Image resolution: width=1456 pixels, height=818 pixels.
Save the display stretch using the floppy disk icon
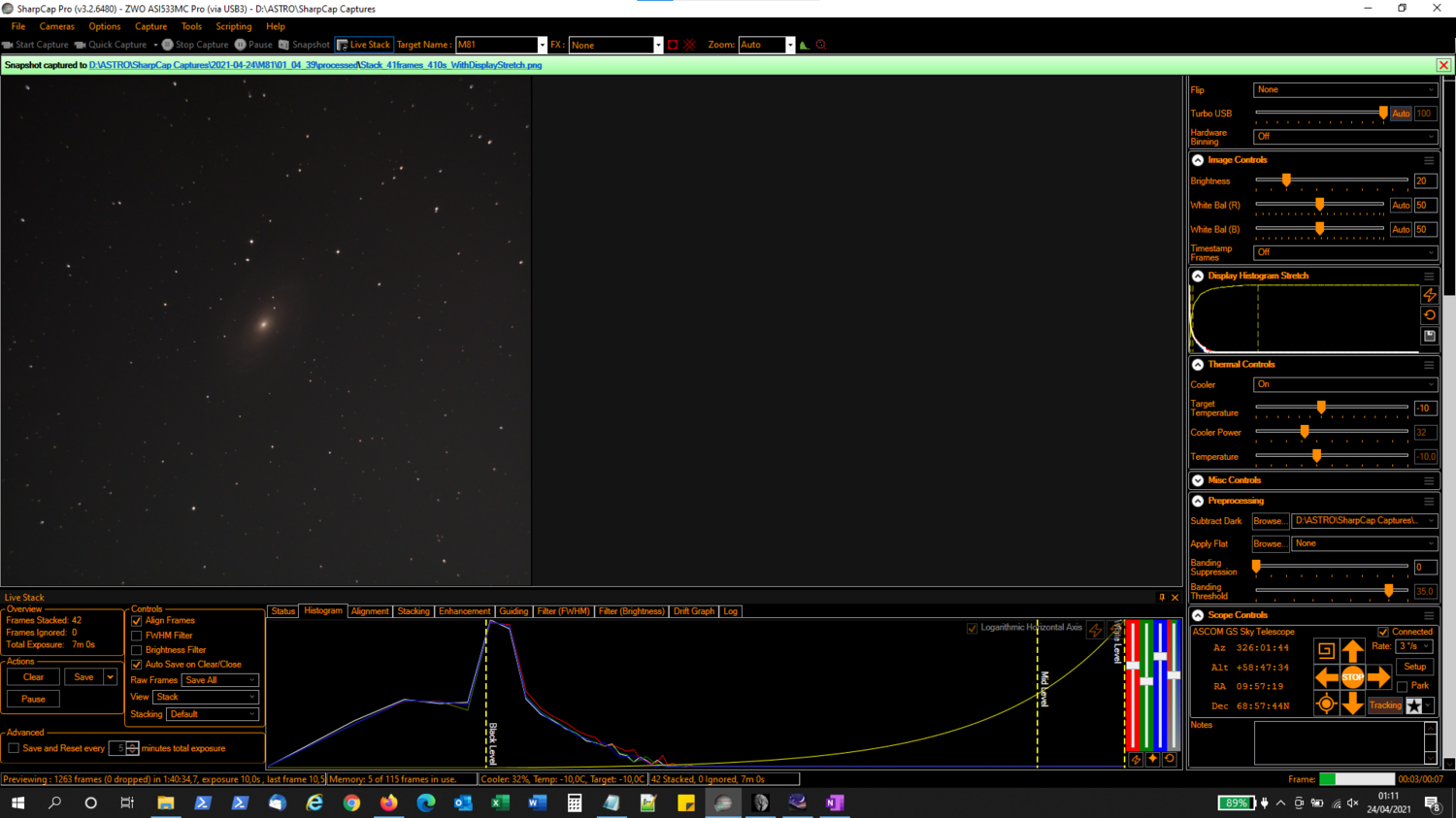[1429, 336]
